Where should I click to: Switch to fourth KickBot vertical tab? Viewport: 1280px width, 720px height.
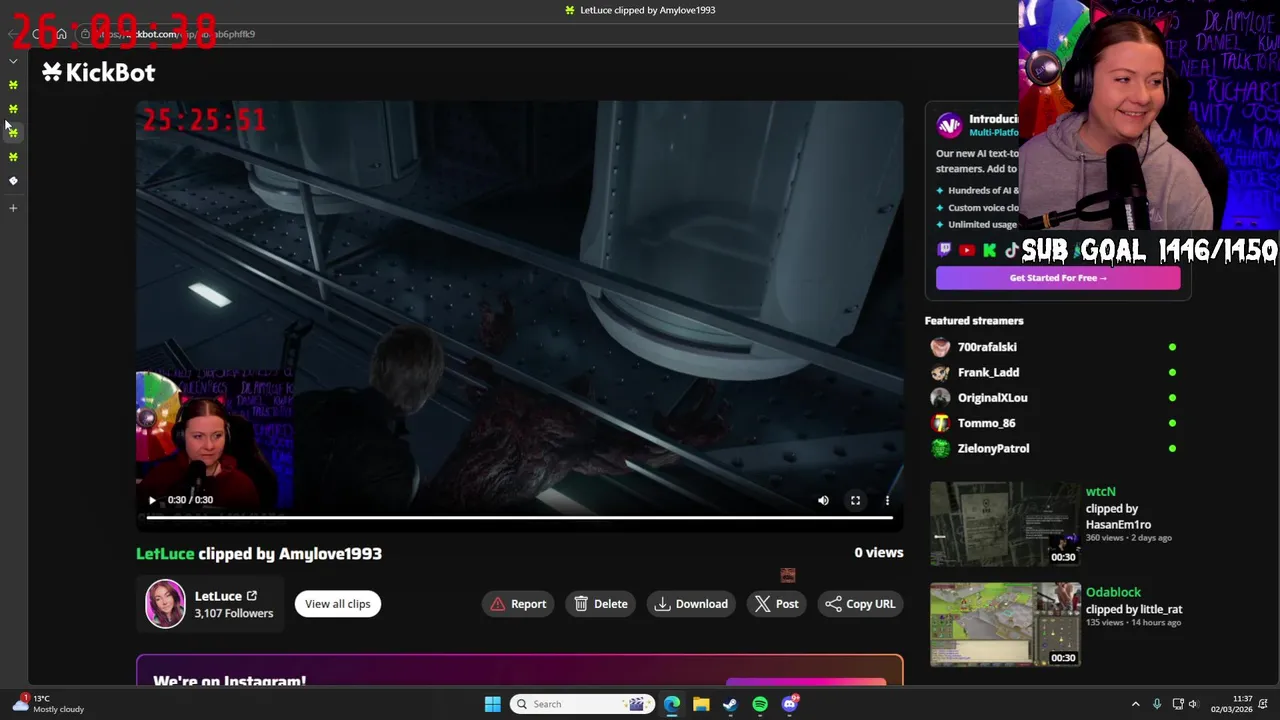[x=13, y=157]
